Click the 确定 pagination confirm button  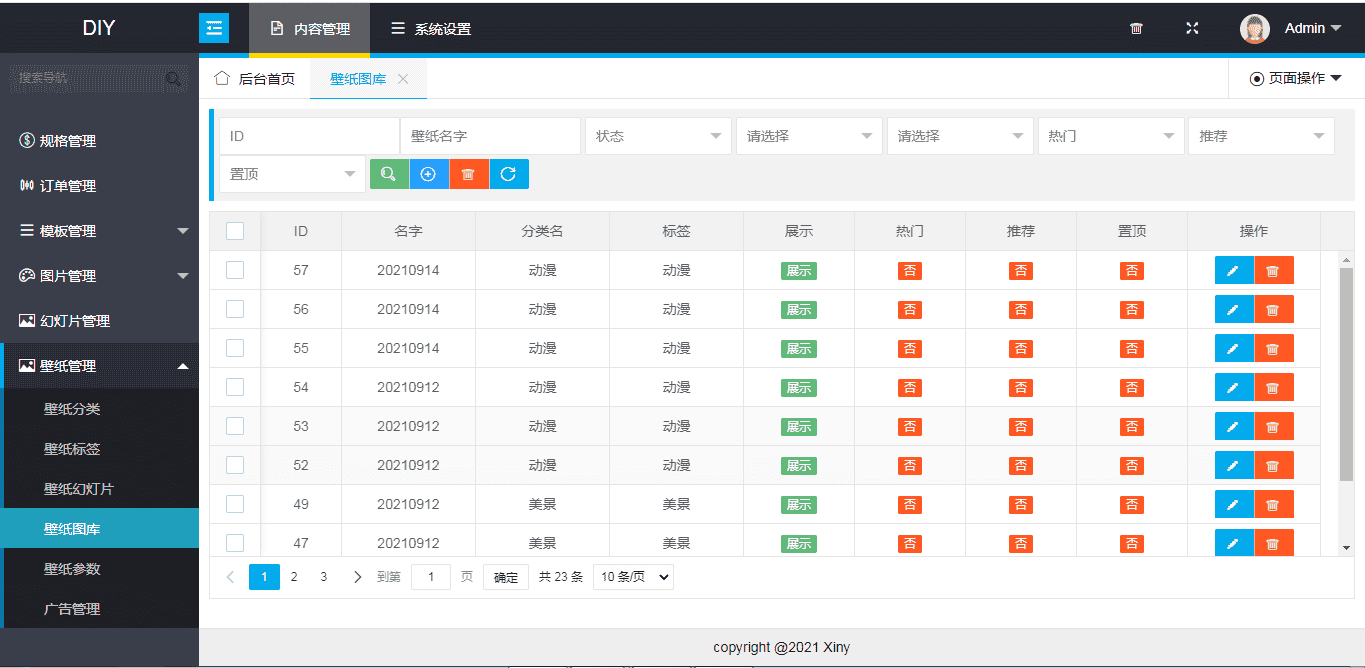[x=506, y=577]
